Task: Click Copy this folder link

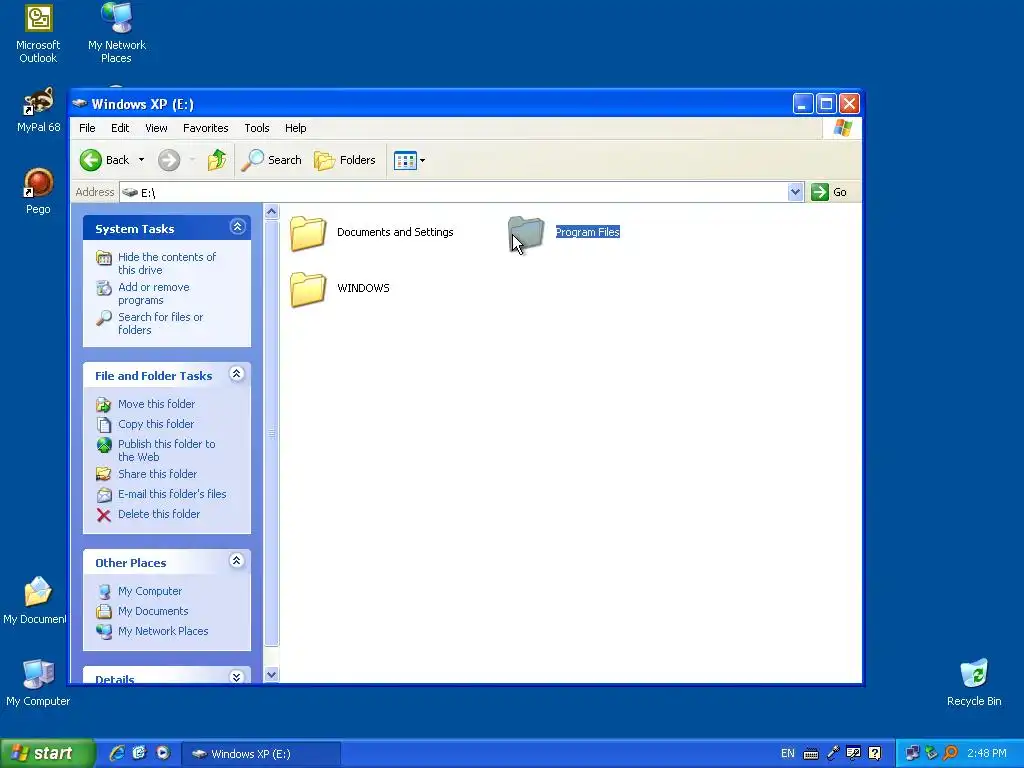Action: tap(155, 424)
